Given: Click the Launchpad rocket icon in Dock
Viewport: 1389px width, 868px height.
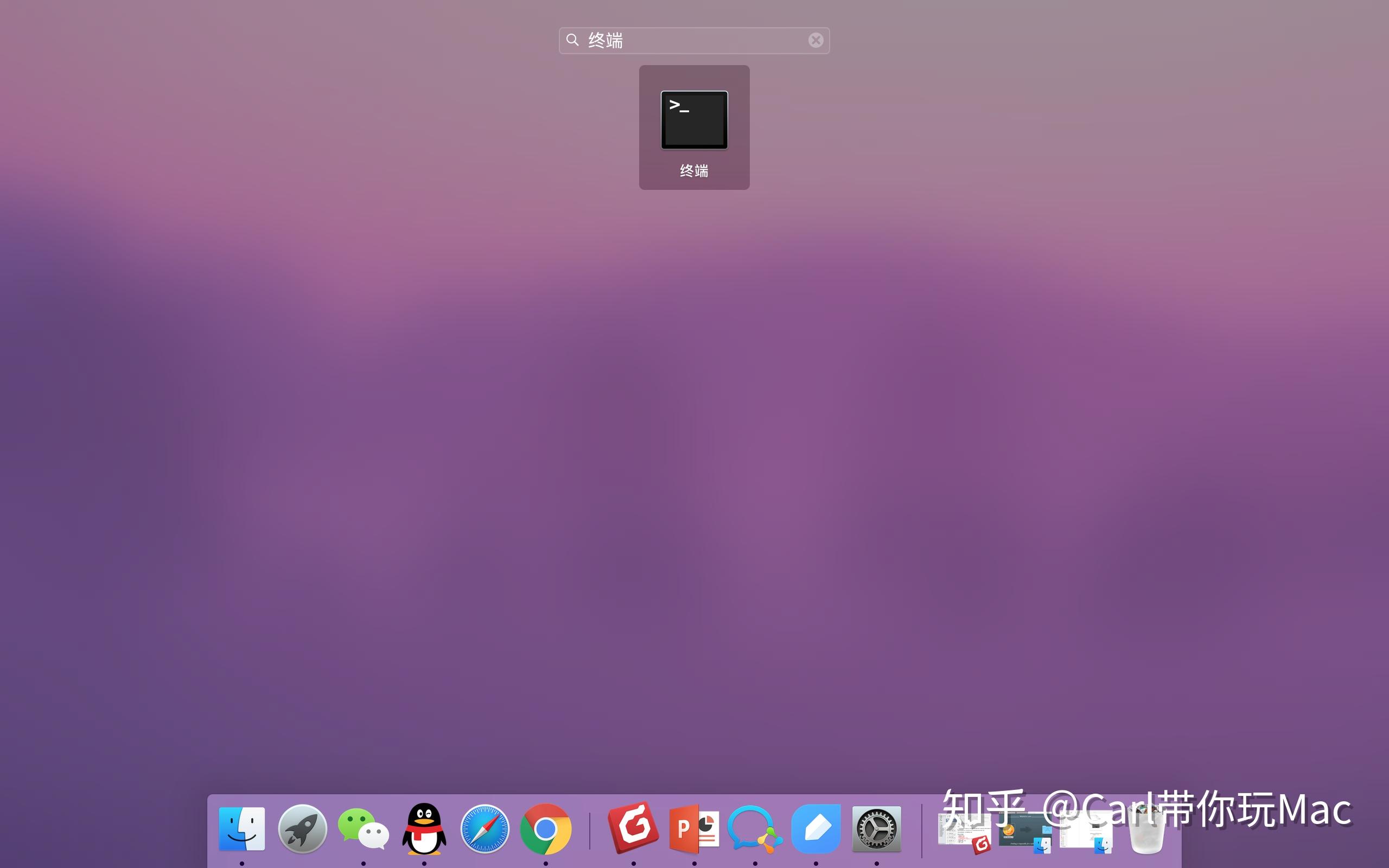Looking at the screenshot, I should tap(302, 828).
